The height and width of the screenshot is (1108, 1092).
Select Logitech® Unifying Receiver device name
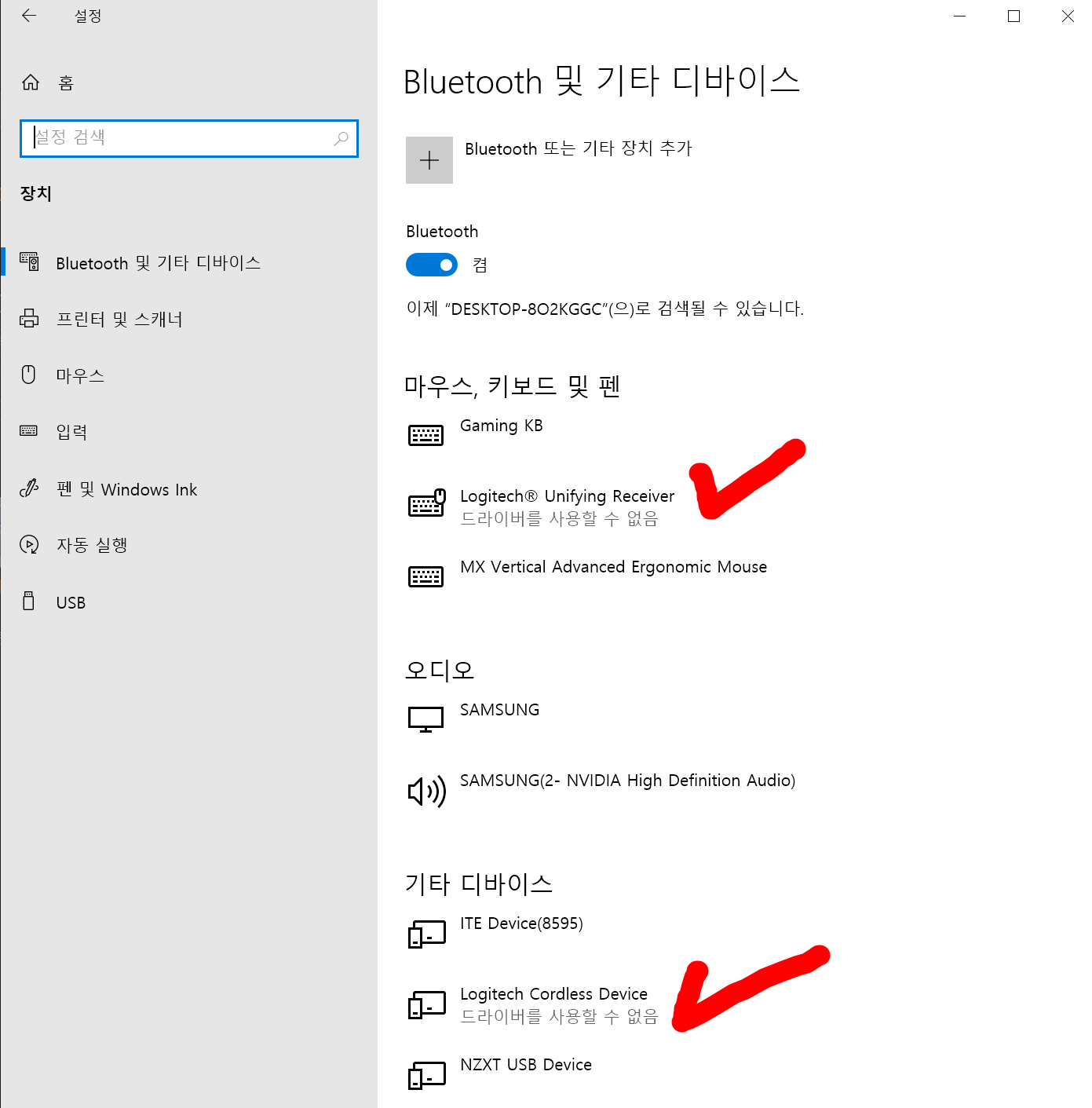(x=567, y=496)
